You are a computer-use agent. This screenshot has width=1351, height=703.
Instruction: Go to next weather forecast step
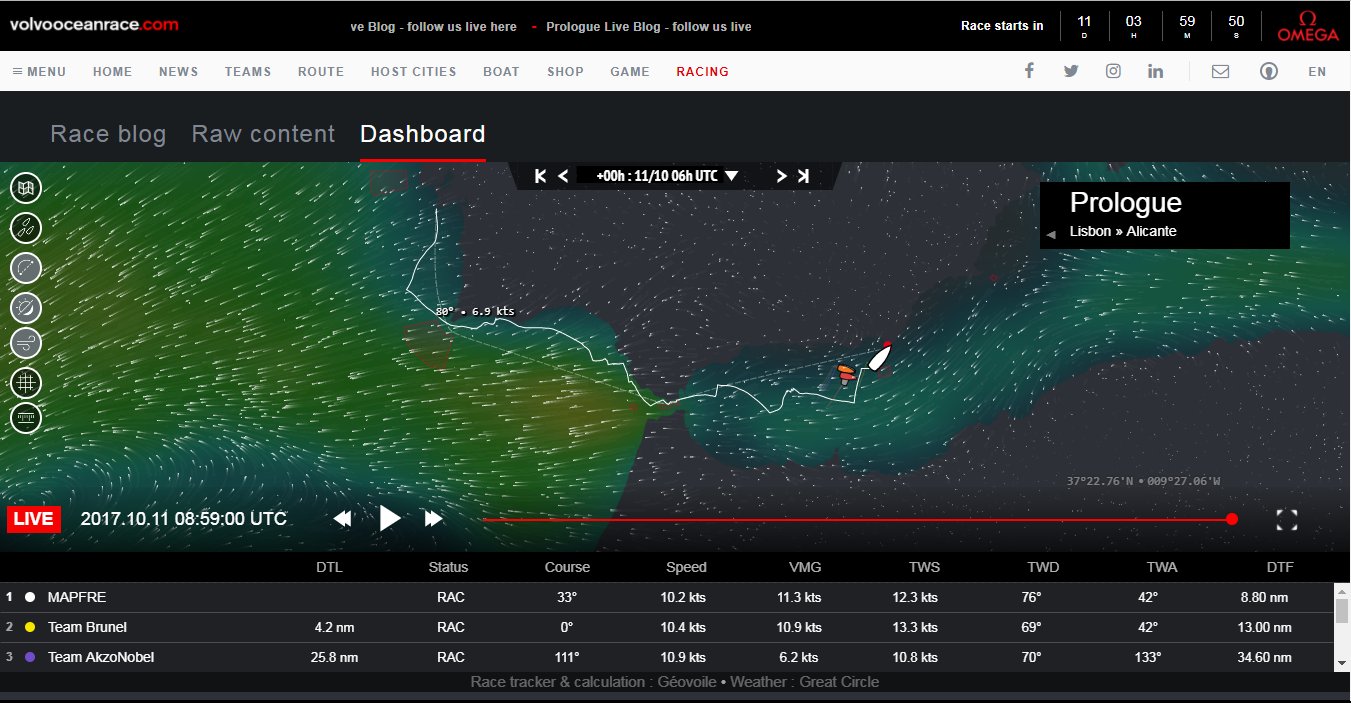(782, 176)
